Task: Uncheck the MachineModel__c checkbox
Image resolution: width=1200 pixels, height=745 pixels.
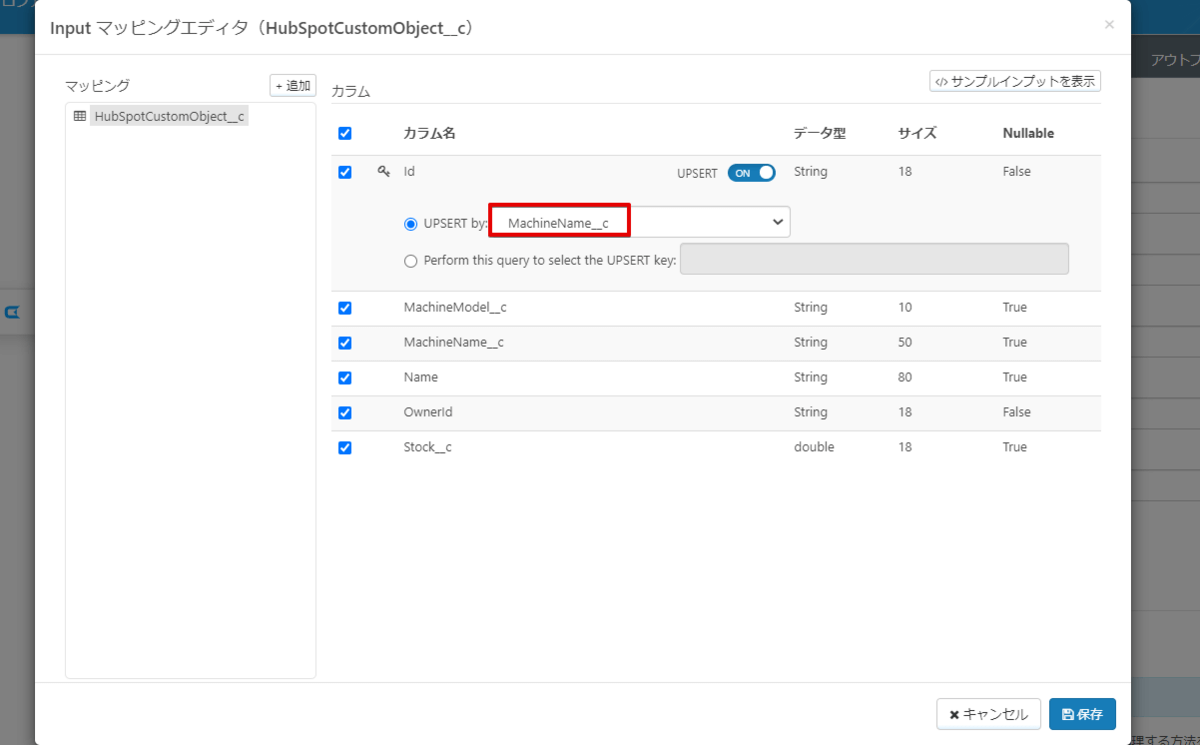Action: coord(345,308)
